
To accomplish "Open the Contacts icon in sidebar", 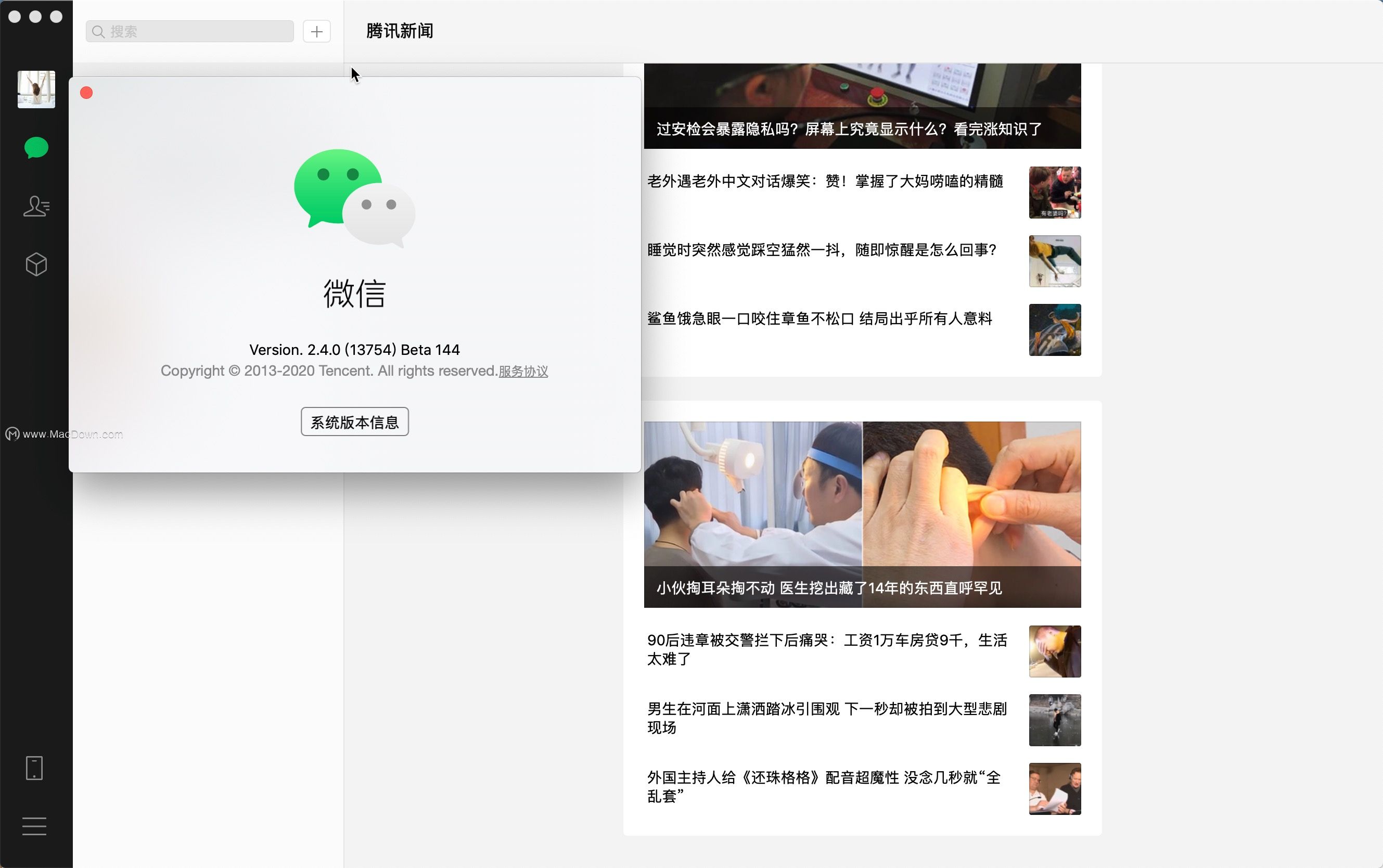I will tap(36, 206).
